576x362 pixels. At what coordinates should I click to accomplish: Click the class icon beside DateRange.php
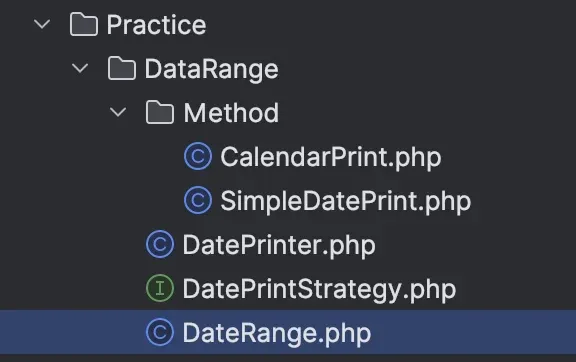pos(160,333)
